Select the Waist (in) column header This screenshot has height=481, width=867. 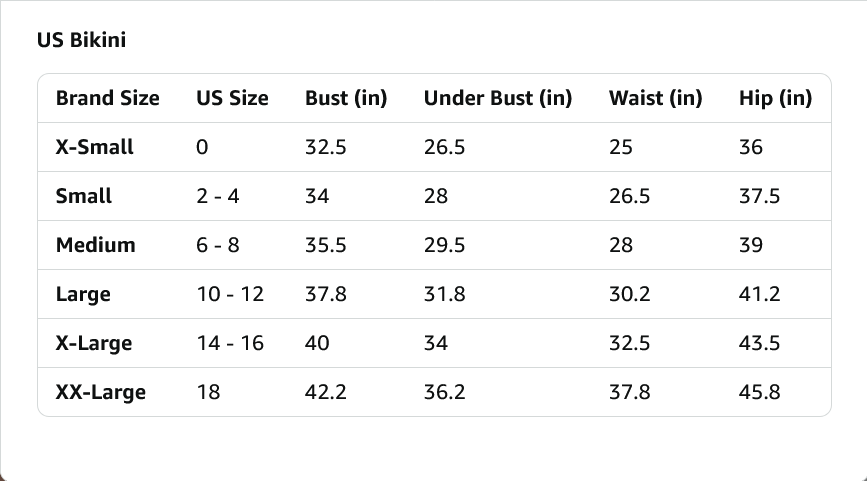pyautogui.click(x=656, y=98)
